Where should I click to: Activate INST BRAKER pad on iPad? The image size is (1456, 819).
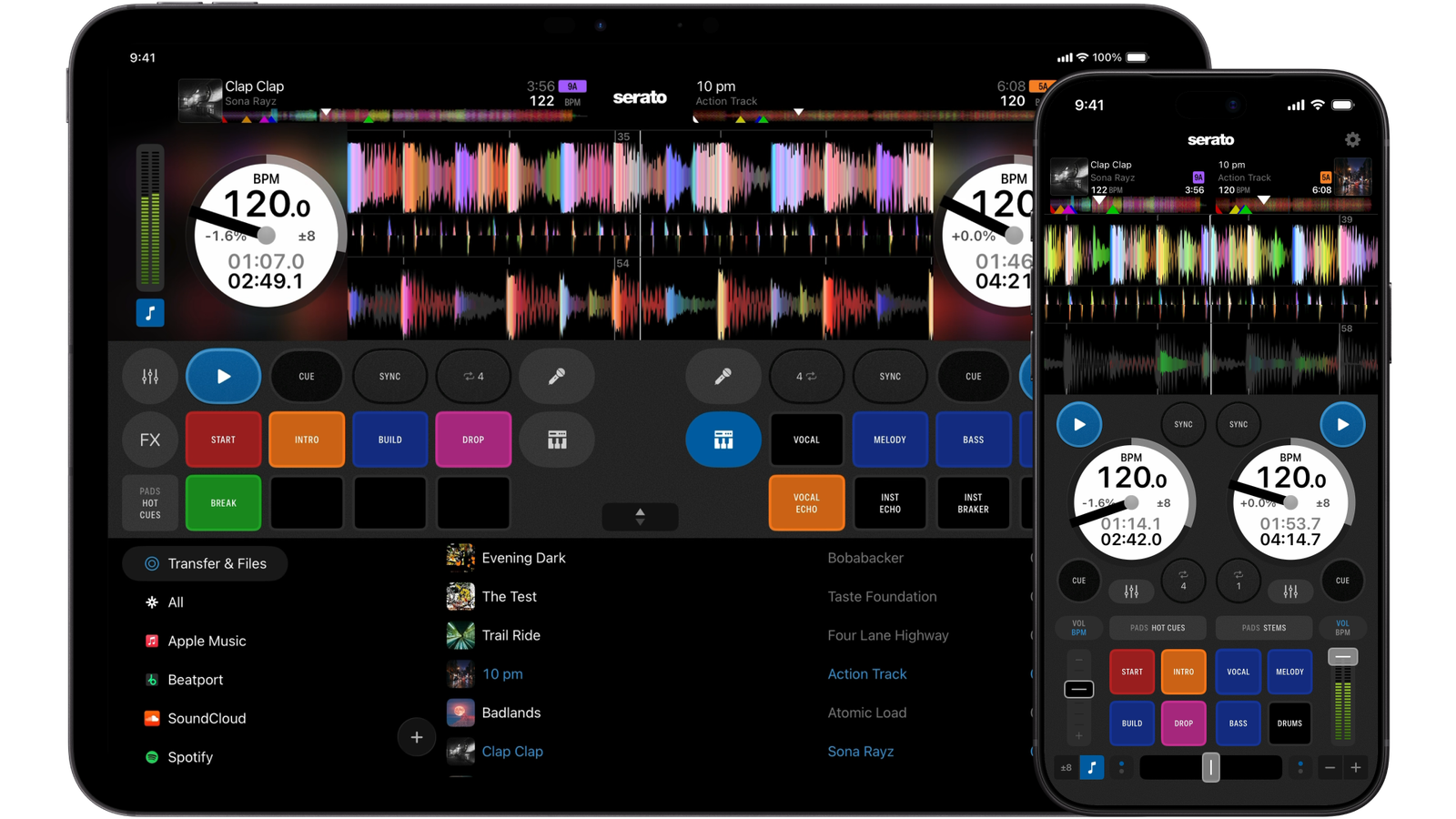973,502
